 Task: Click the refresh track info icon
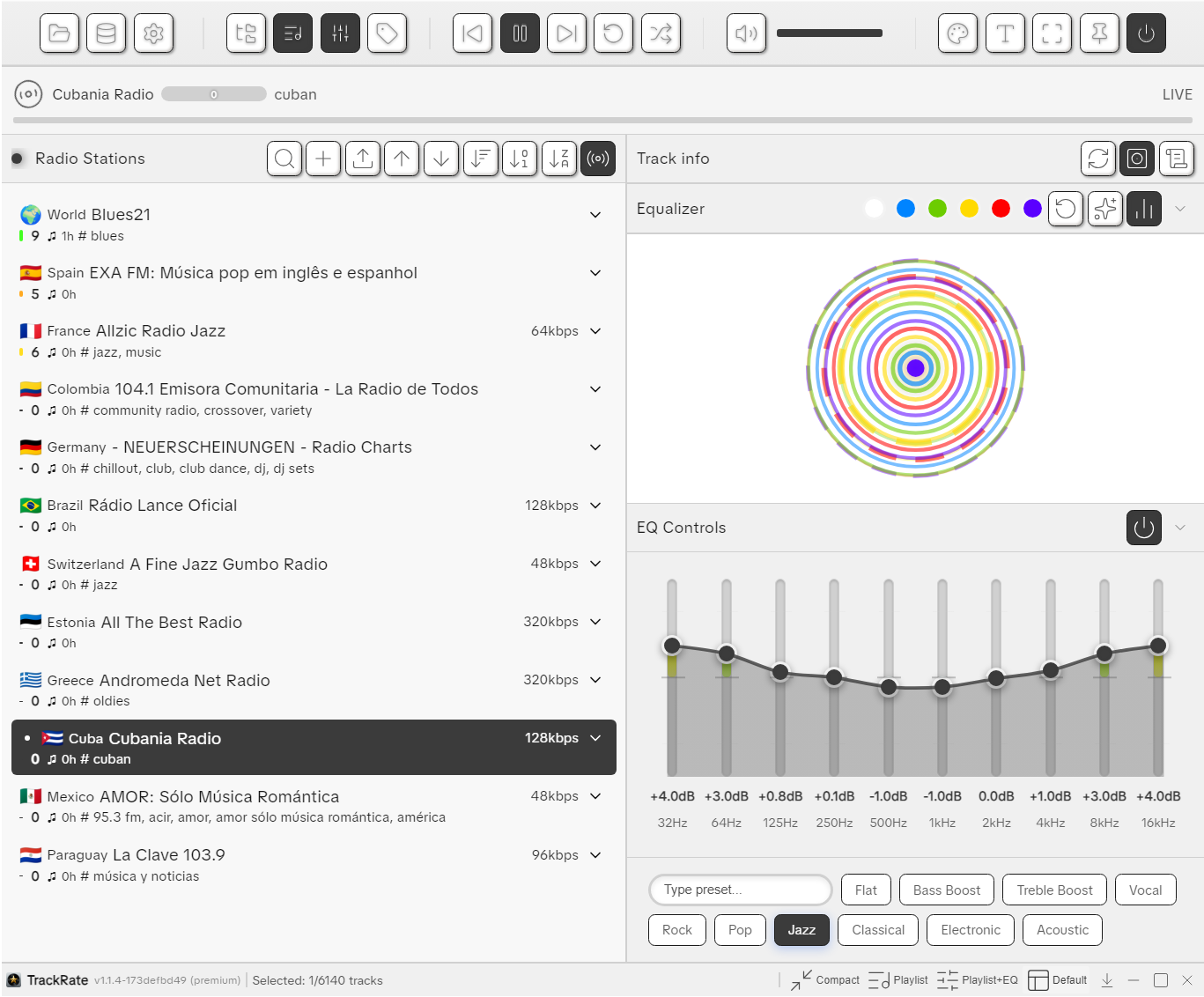click(x=1097, y=159)
